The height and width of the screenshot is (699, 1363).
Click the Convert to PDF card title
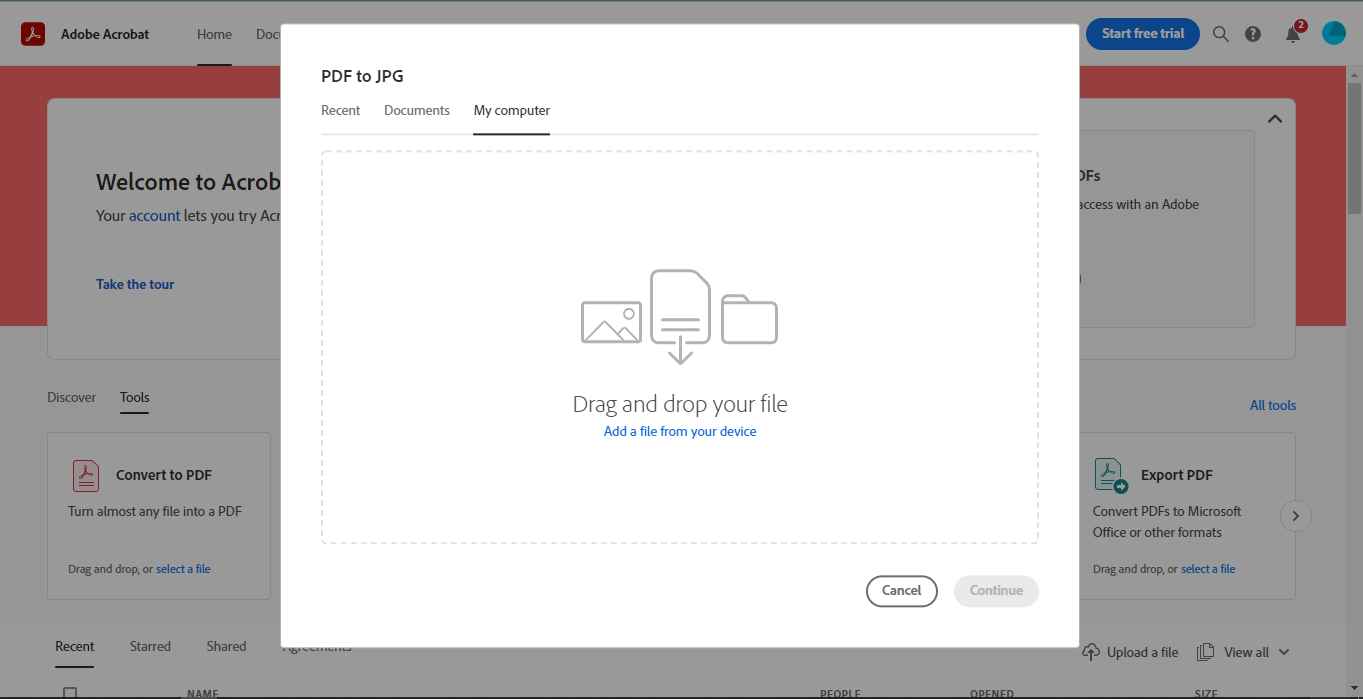[164, 475]
